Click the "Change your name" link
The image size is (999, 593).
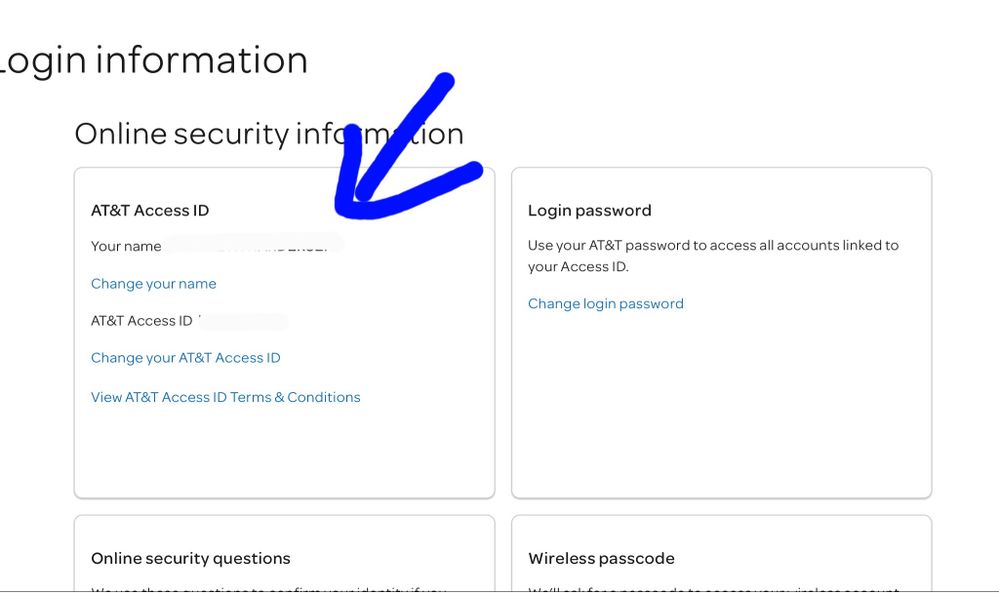[153, 284]
